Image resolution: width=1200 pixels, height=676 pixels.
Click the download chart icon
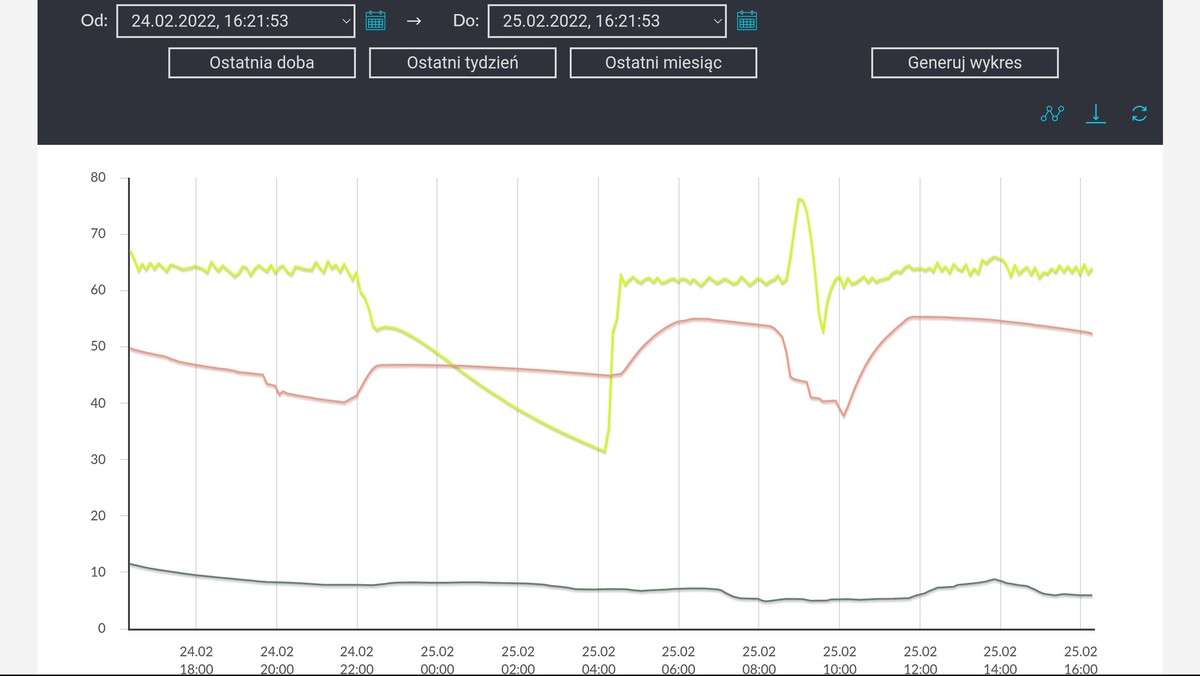point(1096,114)
